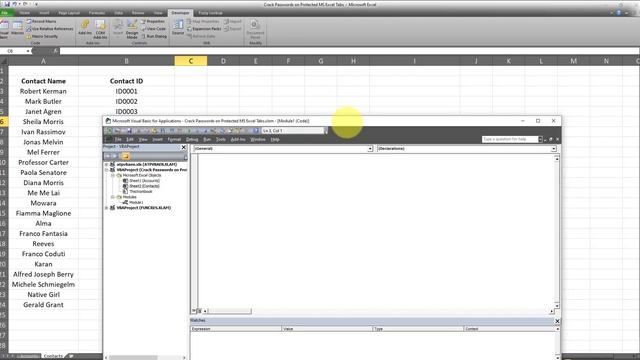This screenshot has height=360, width=640.
Task: Click the Type a question for help box
Action: [x=510, y=139]
